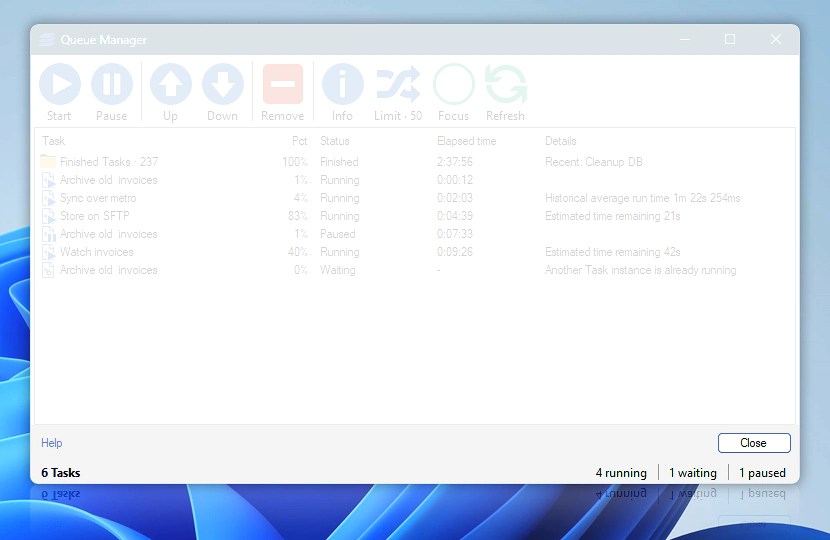The height and width of the screenshot is (540, 830).
Task: Click the Pause toolbar icon
Action: coord(112,84)
